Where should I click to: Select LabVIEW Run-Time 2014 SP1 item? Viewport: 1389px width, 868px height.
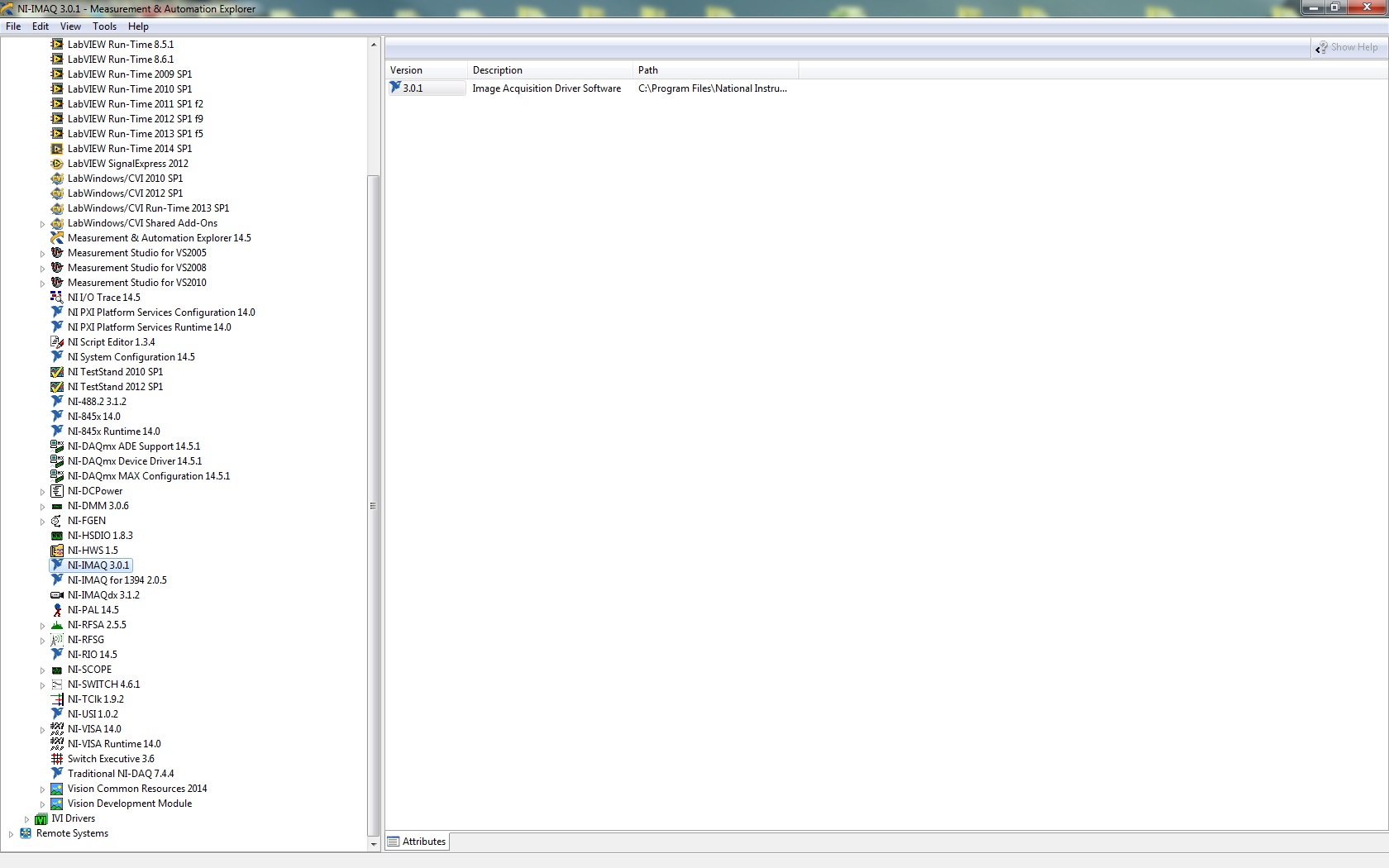(130, 149)
